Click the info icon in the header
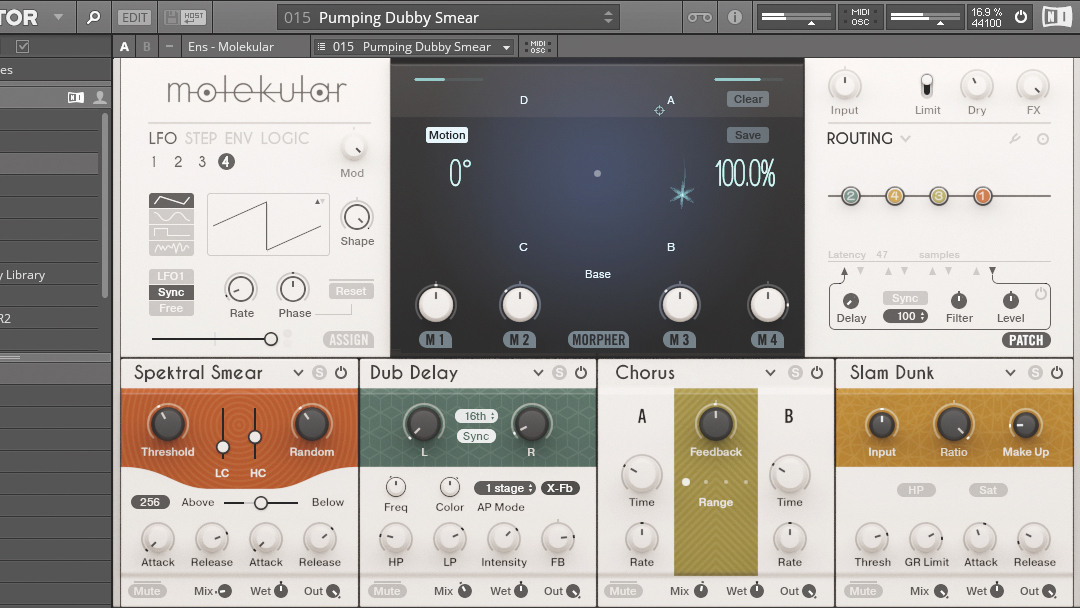The image size is (1080, 608). [735, 17]
